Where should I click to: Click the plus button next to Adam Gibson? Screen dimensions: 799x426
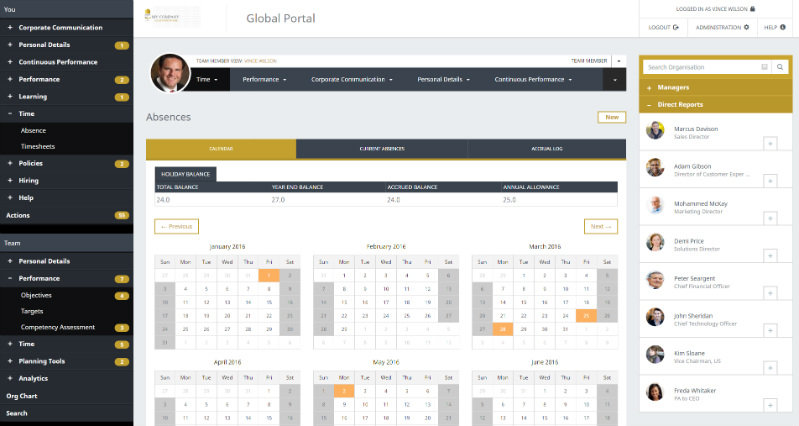point(770,181)
